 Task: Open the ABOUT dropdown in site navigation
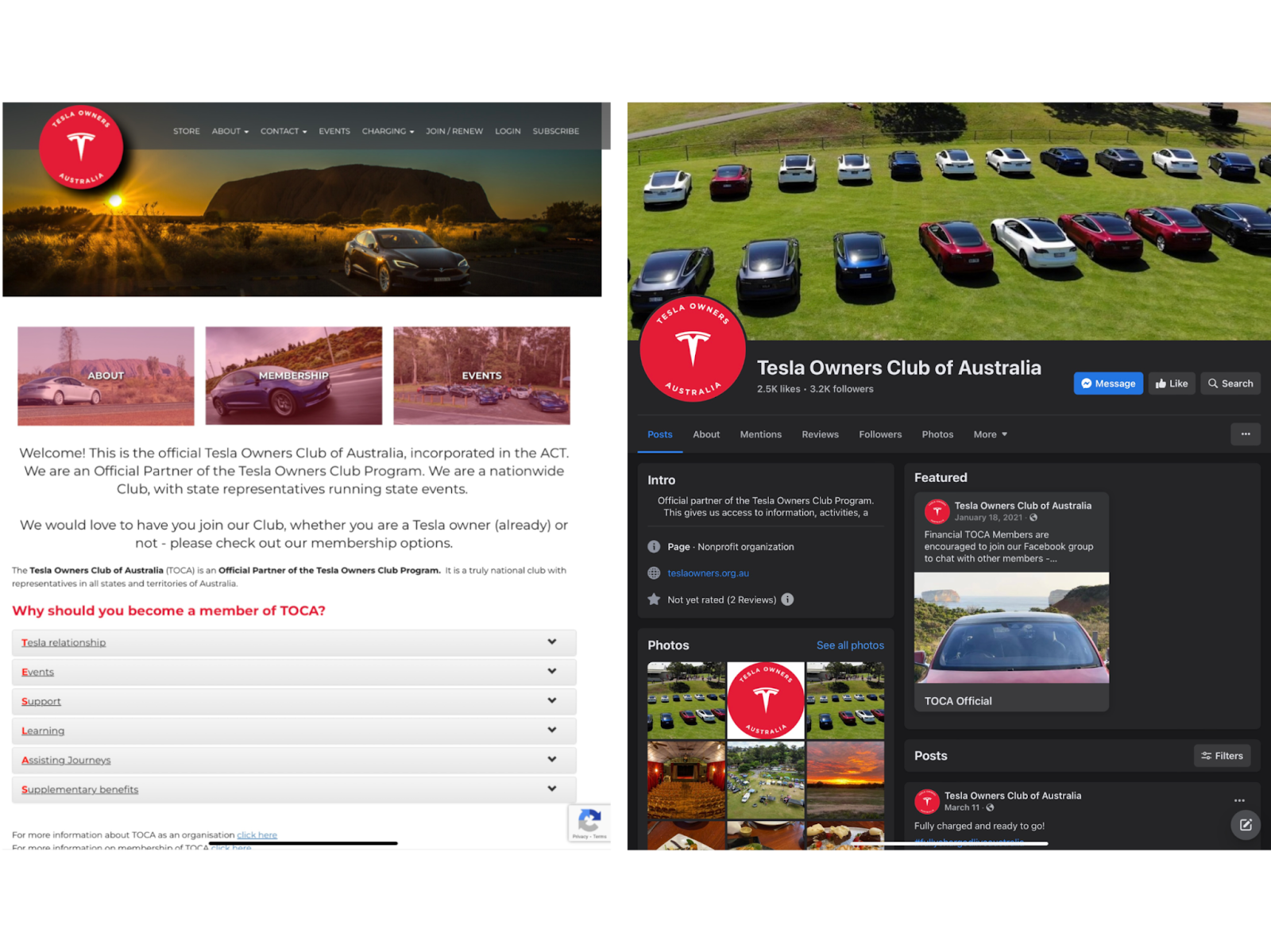click(x=230, y=131)
